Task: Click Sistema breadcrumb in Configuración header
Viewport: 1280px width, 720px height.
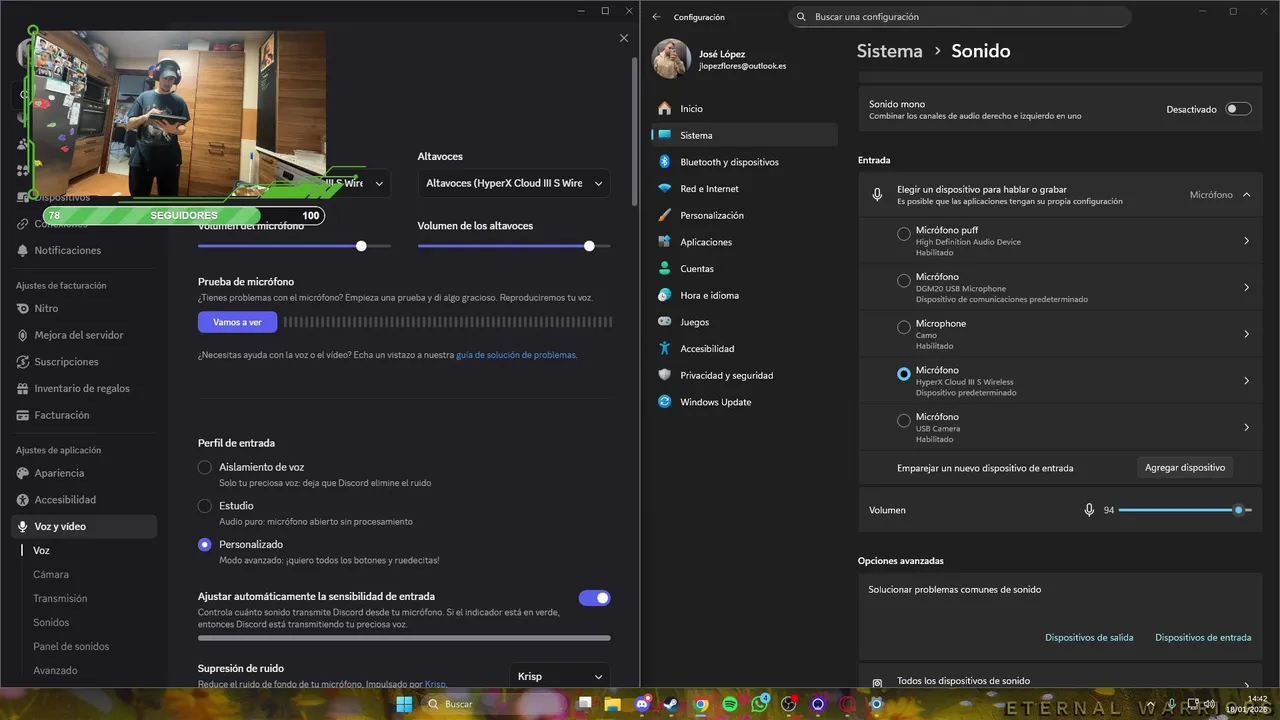Action: coord(889,51)
